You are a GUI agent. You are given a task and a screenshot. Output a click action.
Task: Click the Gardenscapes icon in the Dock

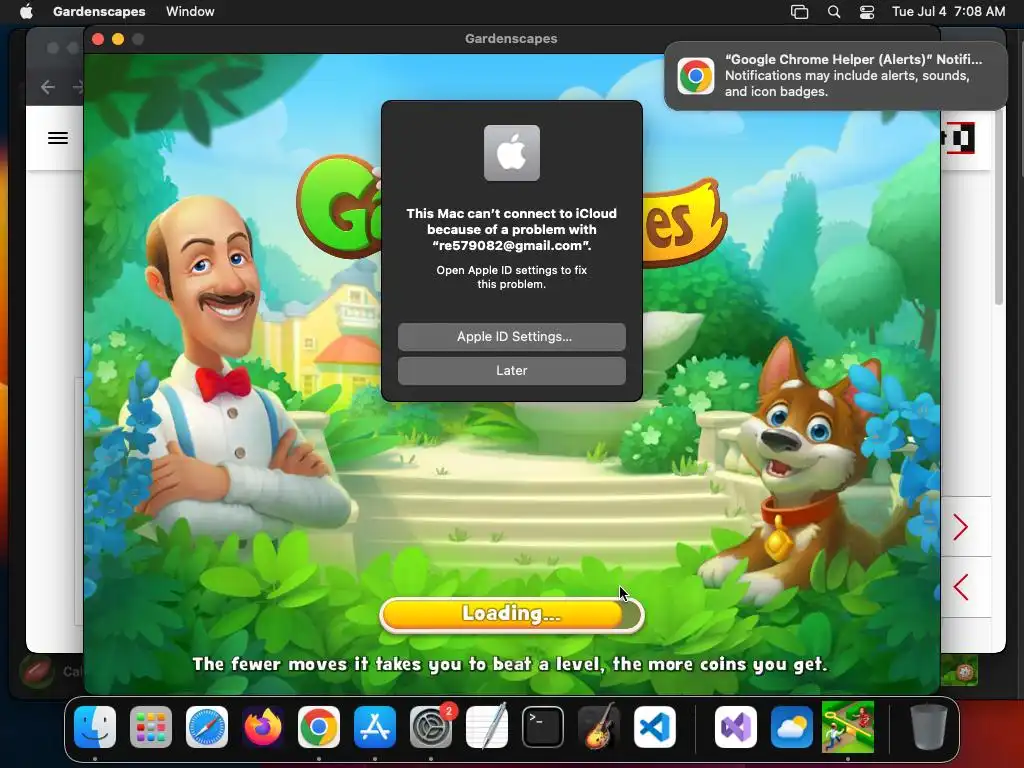click(848, 727)
